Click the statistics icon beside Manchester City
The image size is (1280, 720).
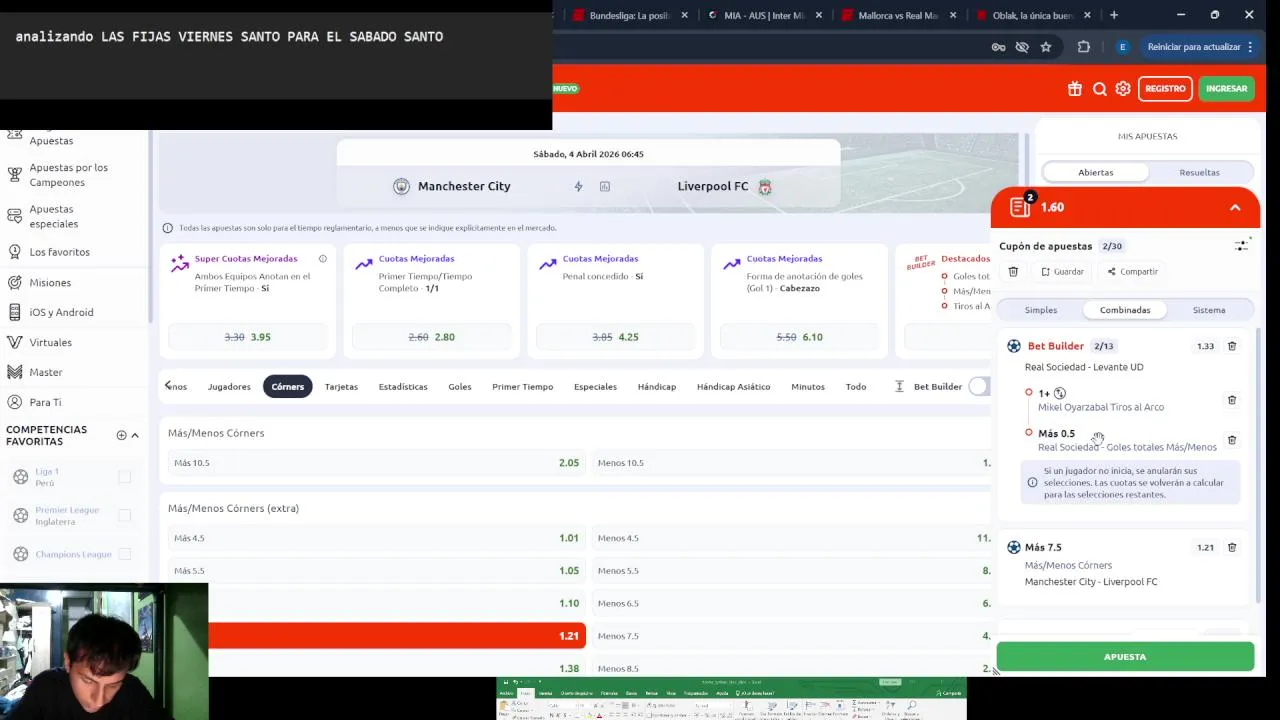click(x=605, y=186)
